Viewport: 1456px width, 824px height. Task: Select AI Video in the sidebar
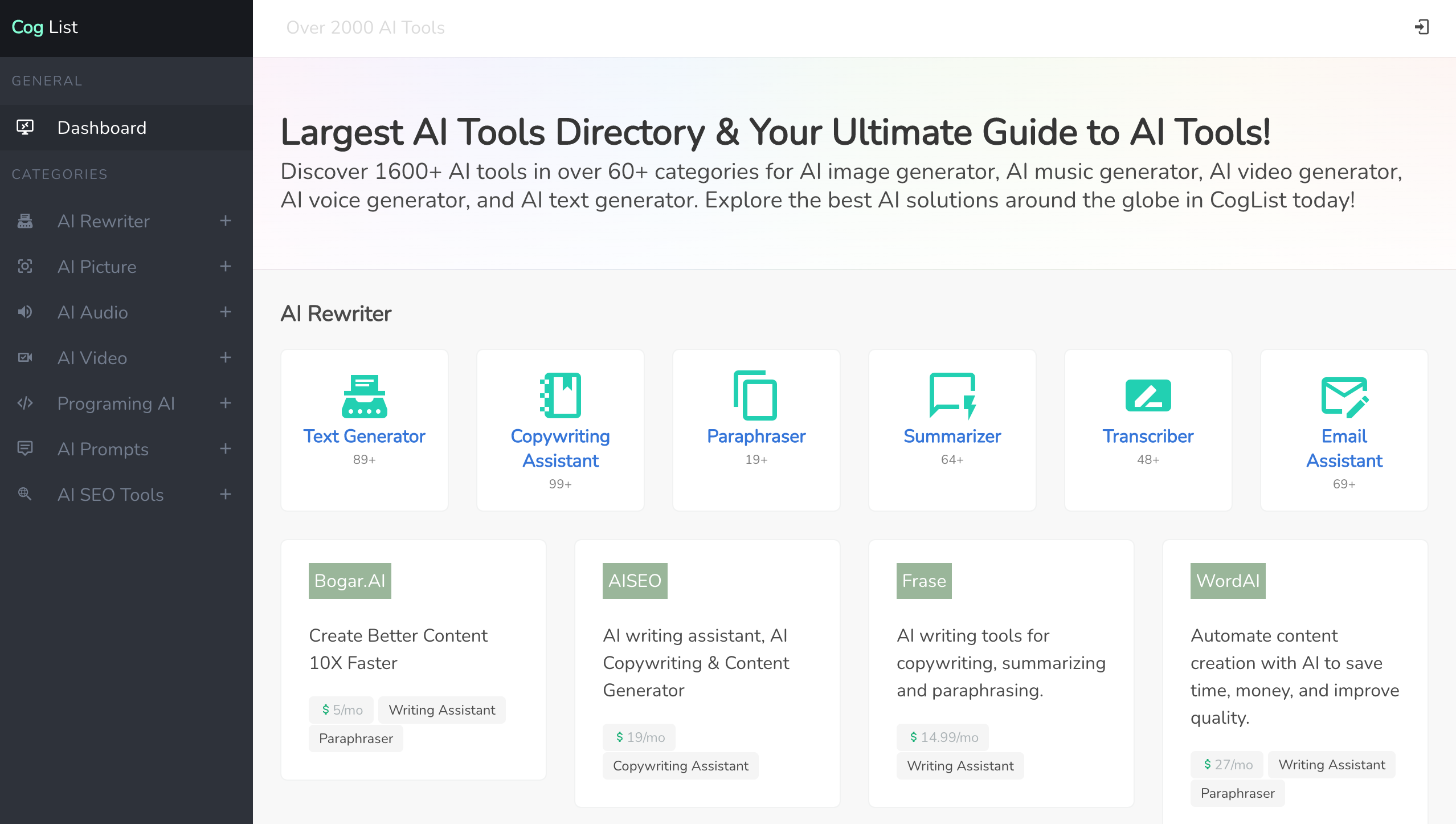tap(126, 358)
